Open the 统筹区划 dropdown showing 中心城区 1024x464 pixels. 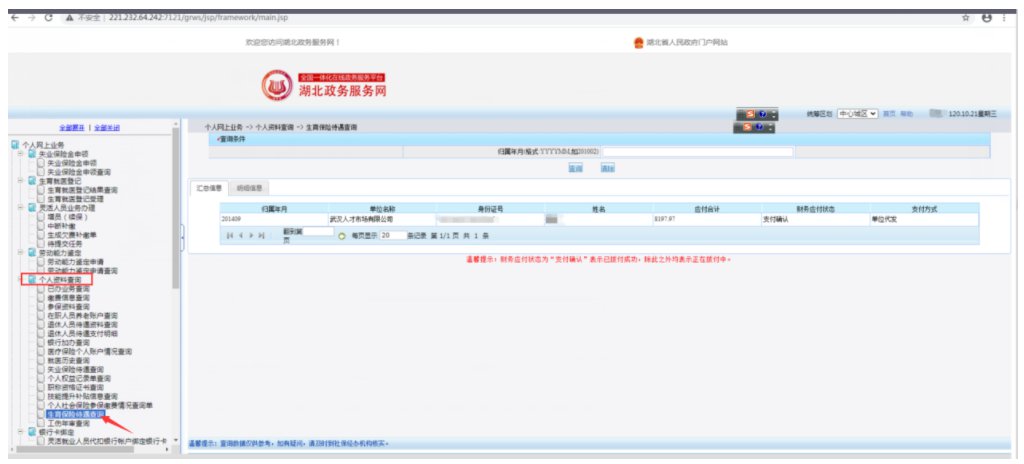tap(857, 114)
